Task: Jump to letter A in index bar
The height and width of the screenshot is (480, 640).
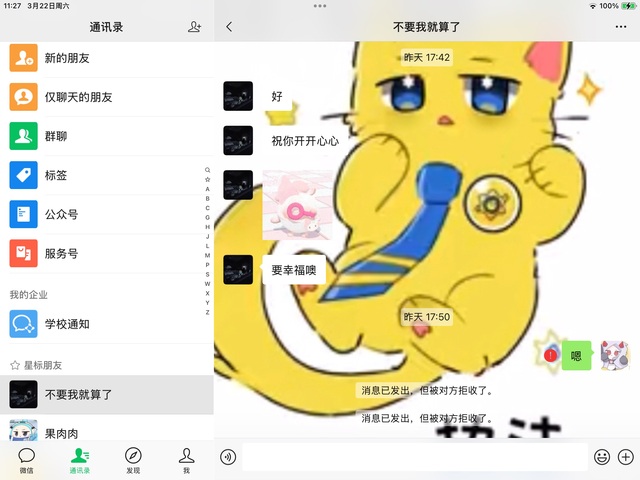Action: tap(207, 189)
